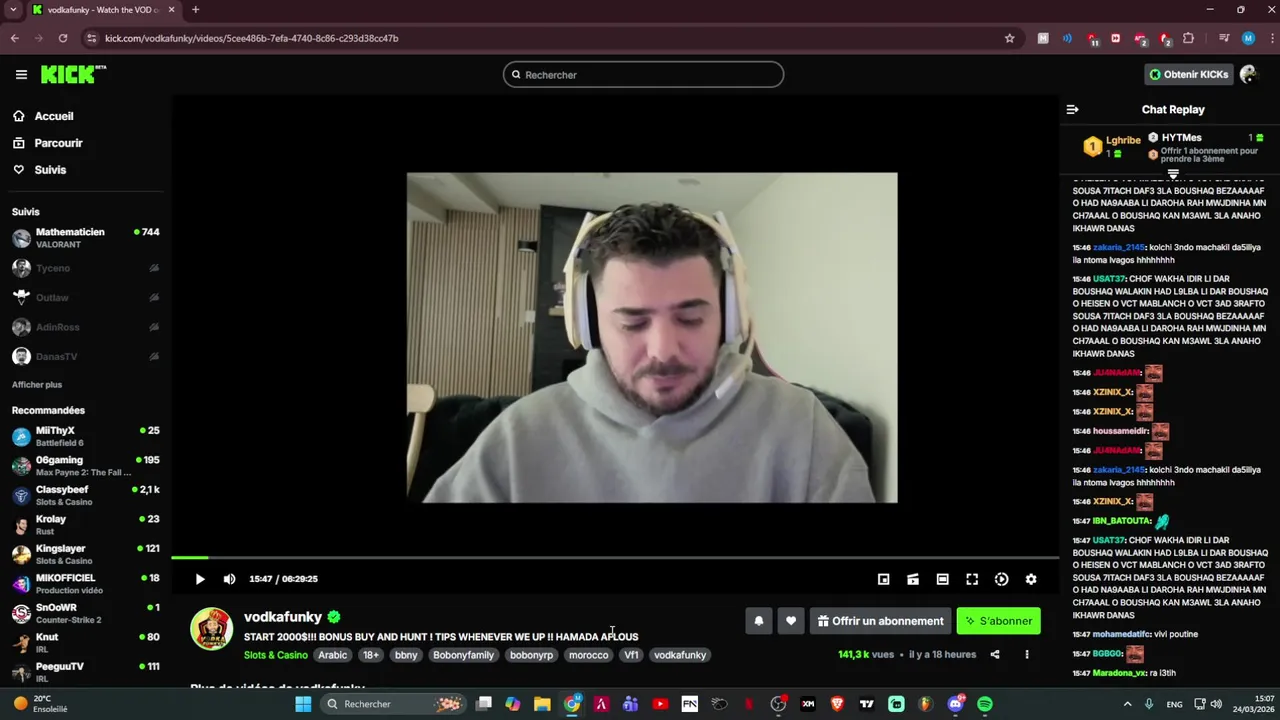
Task: Share the video via share icon
Action: coord(995,655)
